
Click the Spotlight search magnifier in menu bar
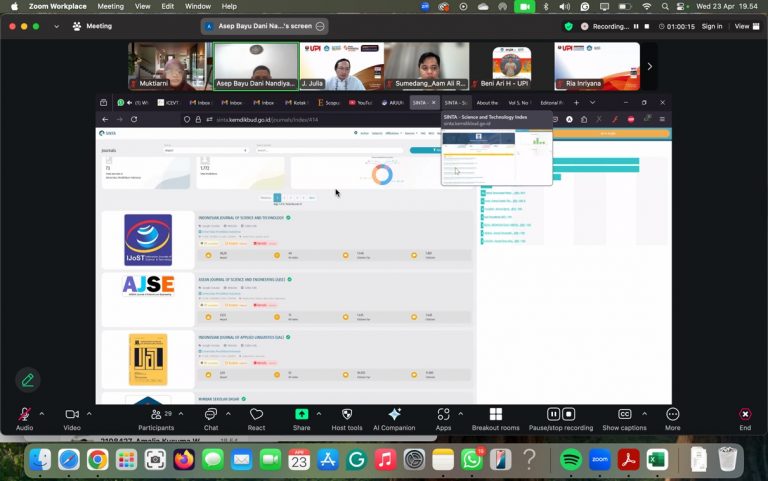tap(665, 6)
